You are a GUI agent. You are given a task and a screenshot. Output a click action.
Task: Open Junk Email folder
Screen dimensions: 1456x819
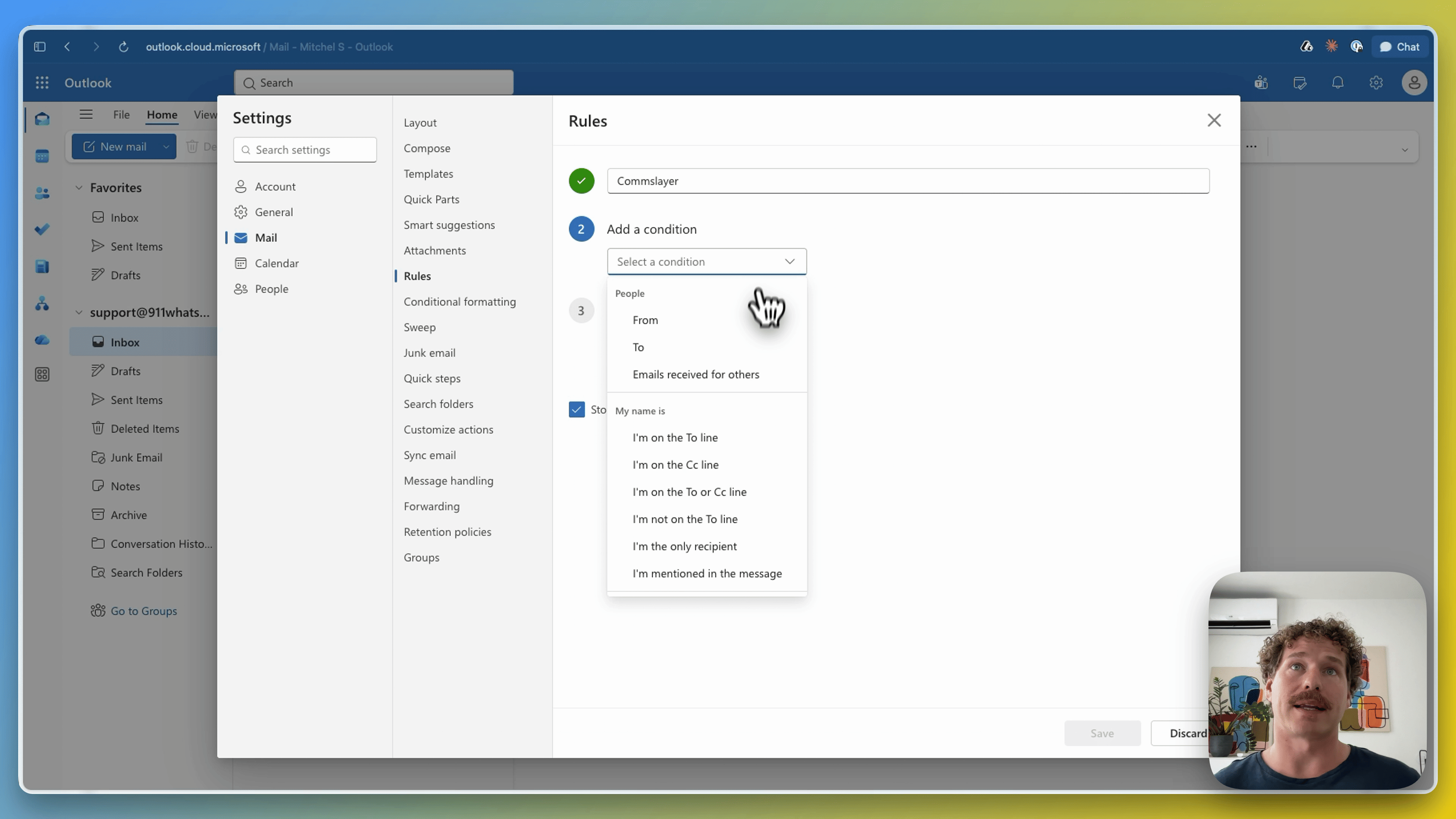[136, 457]
